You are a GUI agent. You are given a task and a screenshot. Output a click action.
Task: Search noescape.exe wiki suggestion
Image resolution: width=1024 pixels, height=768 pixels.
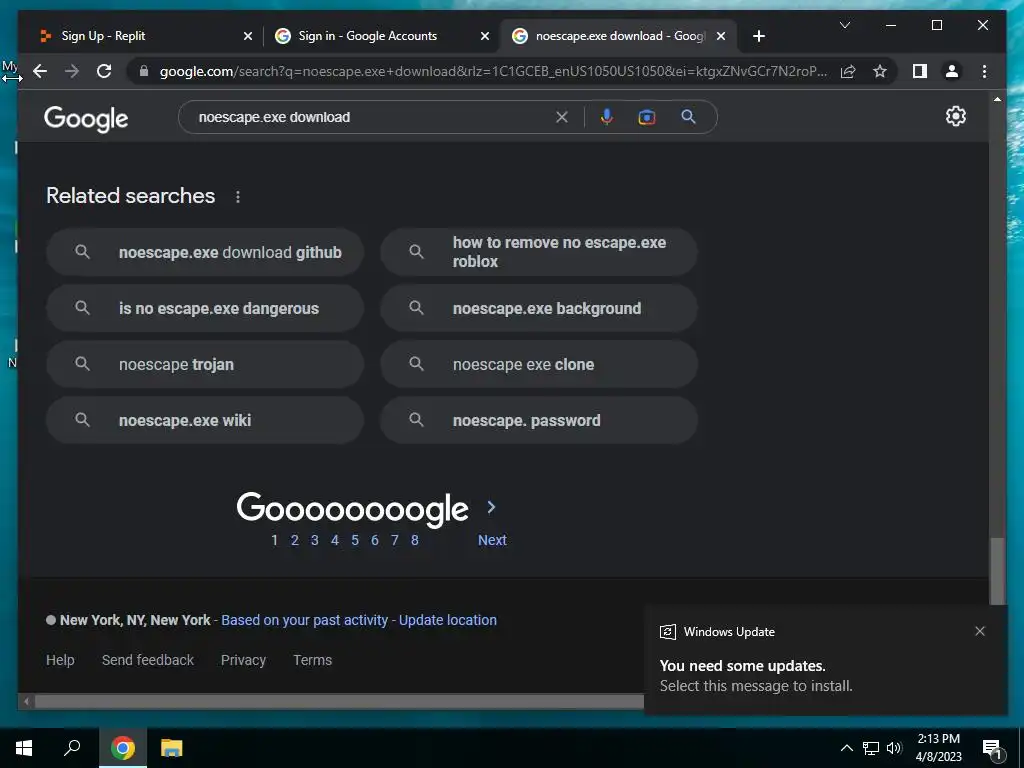pos(204,421)
